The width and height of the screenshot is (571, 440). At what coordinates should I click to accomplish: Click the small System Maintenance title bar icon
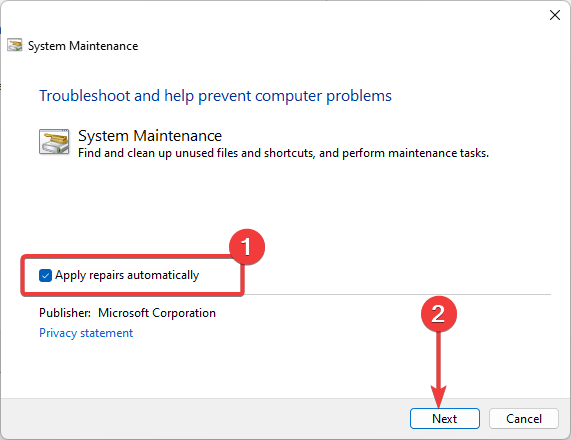(15, 46)
